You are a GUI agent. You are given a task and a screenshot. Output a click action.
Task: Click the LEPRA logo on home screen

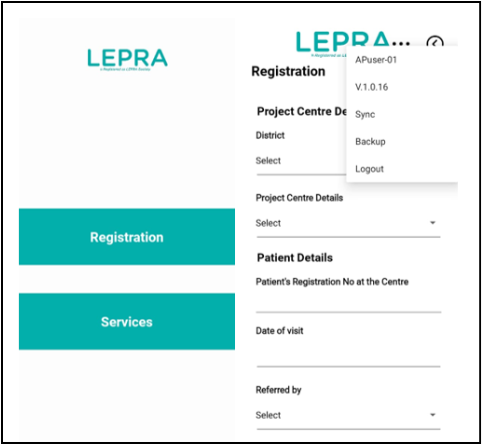pyautogui.click(x=127, y=59)
